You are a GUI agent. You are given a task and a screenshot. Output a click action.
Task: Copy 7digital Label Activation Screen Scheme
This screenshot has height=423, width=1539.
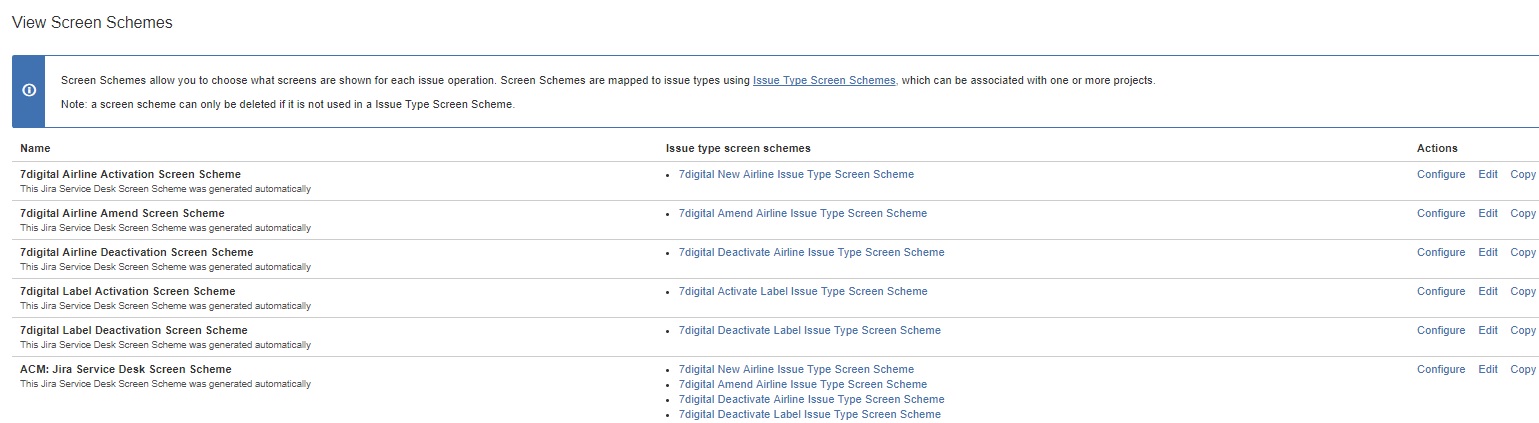[x=1523, y=291]
